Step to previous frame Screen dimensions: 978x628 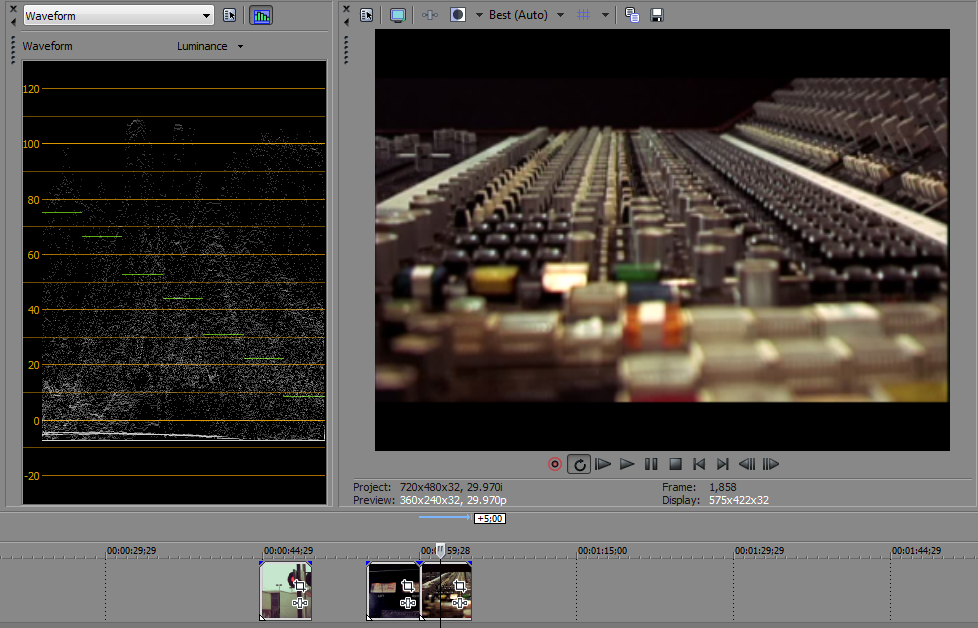[747, 464]
